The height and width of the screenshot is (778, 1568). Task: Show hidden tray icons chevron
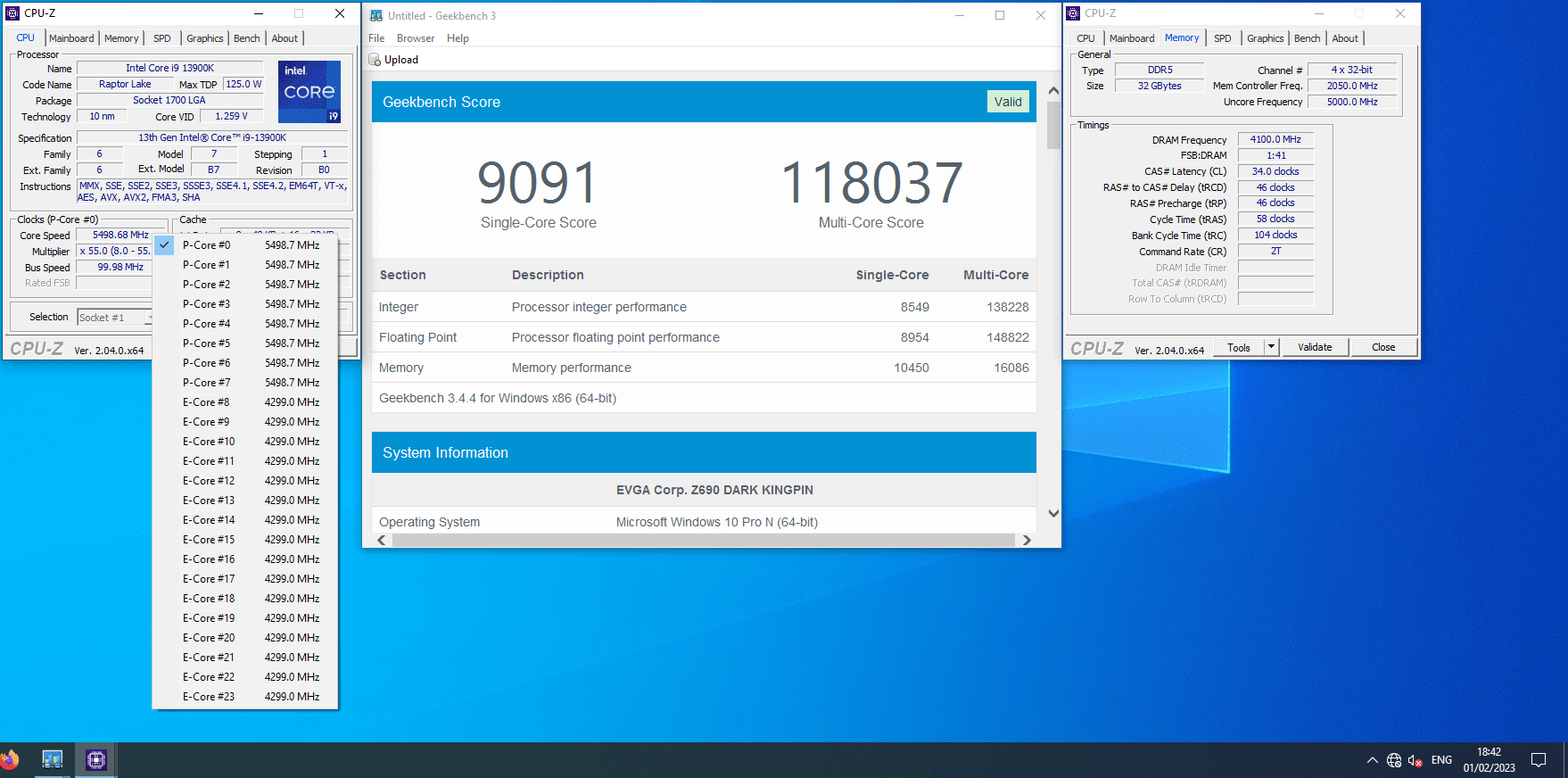[x=1372, y=760]
